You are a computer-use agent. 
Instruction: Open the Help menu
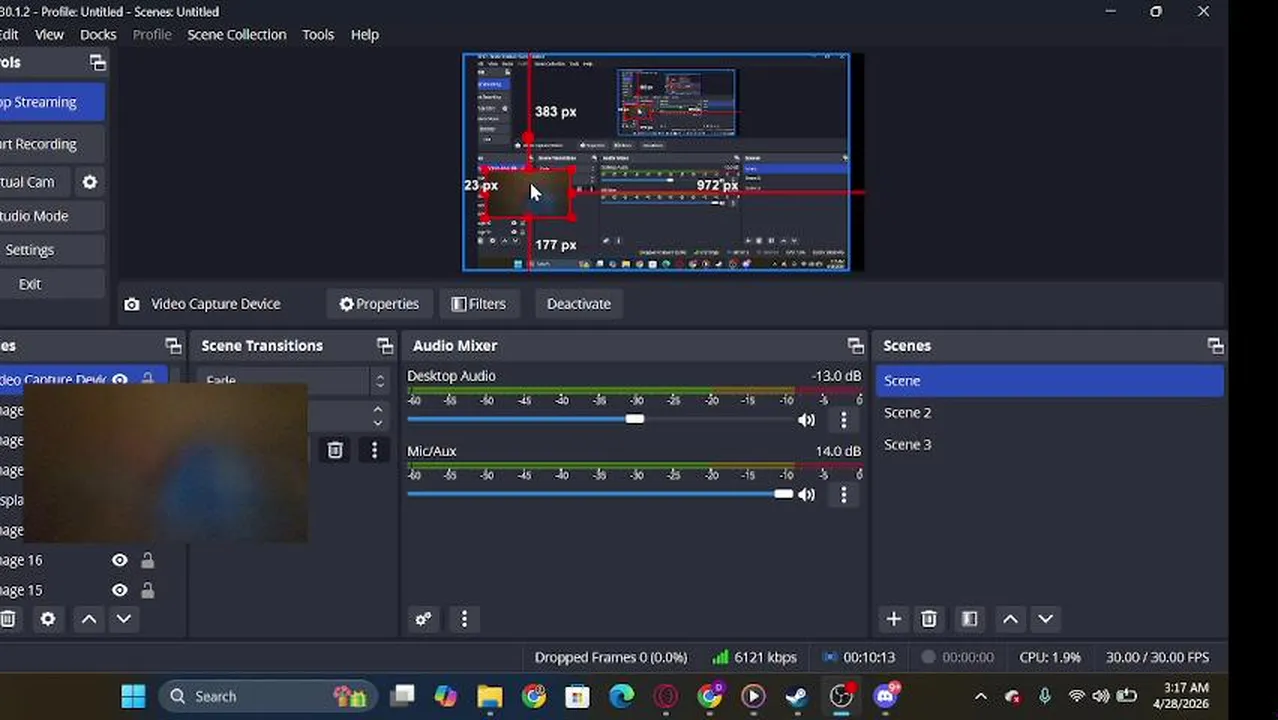[365, 34]
